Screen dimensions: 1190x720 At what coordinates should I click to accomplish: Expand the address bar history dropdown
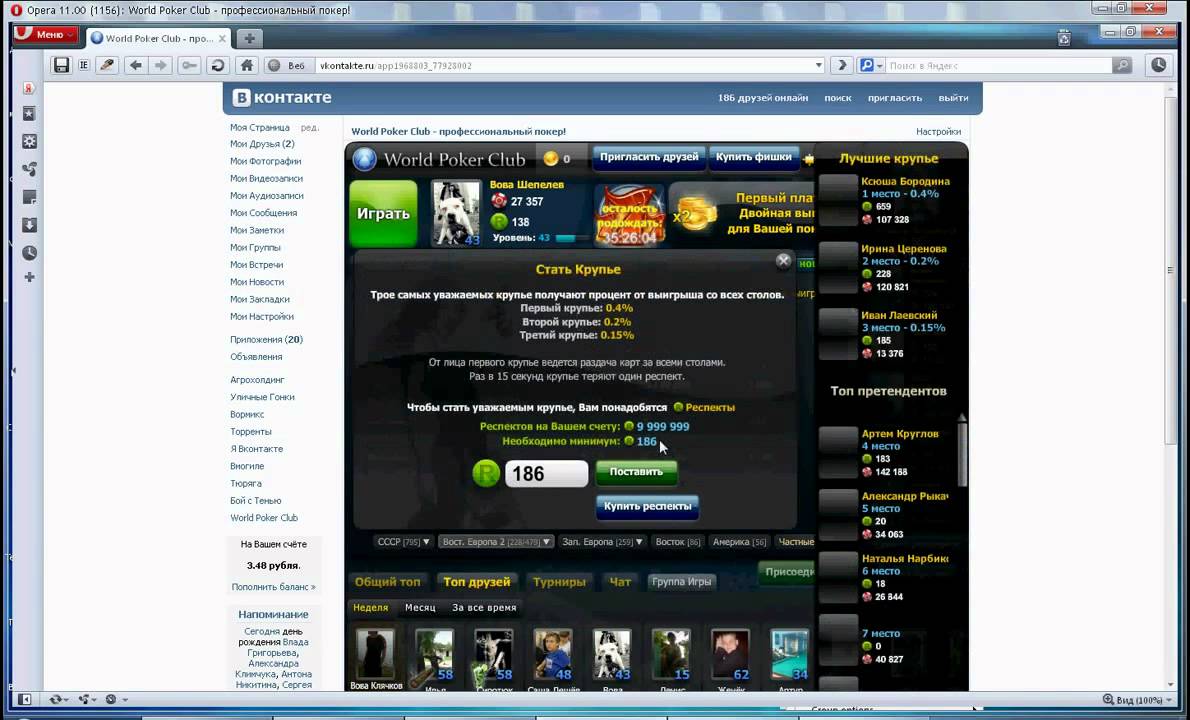click(x=818, y=65)
